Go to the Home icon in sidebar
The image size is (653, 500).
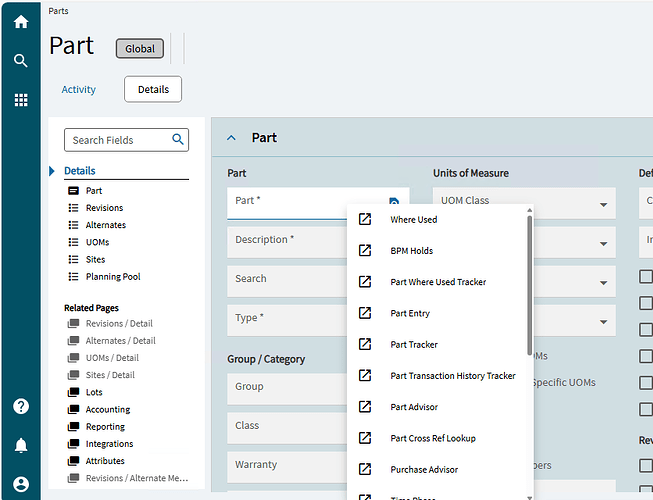pyautogui.click(x=21, y=22)
